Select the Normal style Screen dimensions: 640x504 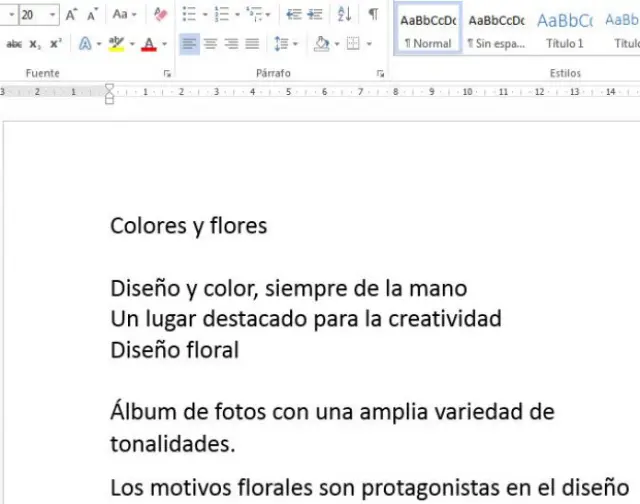tap(427, 29)
